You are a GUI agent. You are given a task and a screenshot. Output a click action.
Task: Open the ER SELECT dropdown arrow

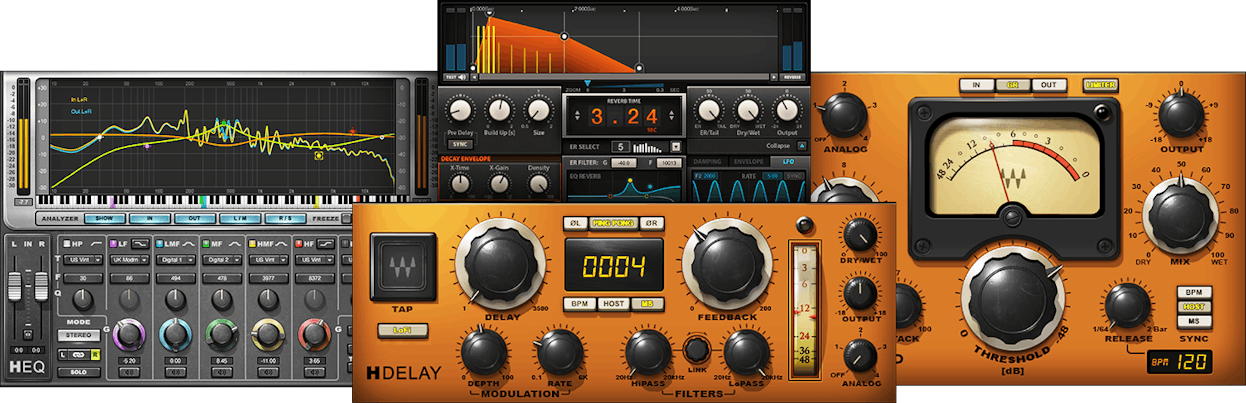pyautogui.click(x=675, y=146)
